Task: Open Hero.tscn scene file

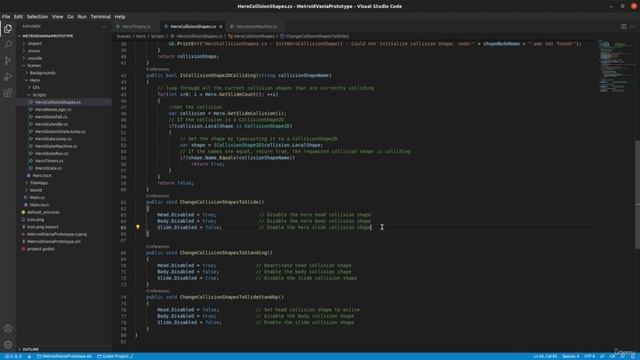Action: (x=42, y=176)
